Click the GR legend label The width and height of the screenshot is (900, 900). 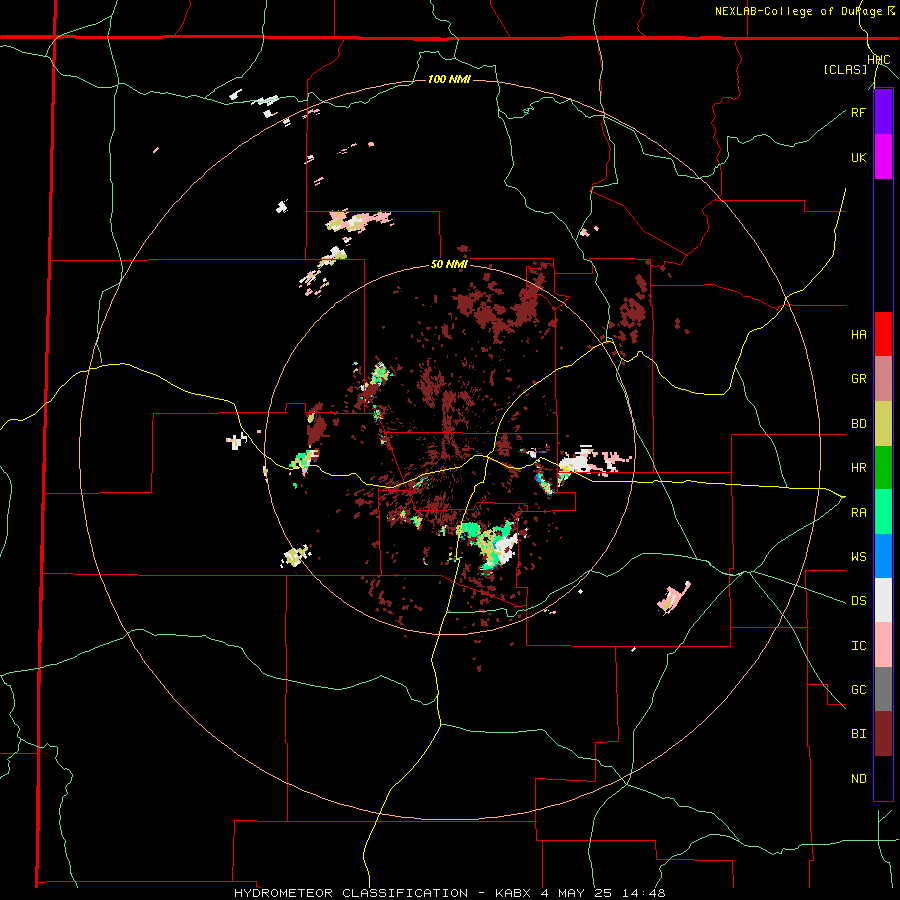pyautogui.click(x=858, y=379)
